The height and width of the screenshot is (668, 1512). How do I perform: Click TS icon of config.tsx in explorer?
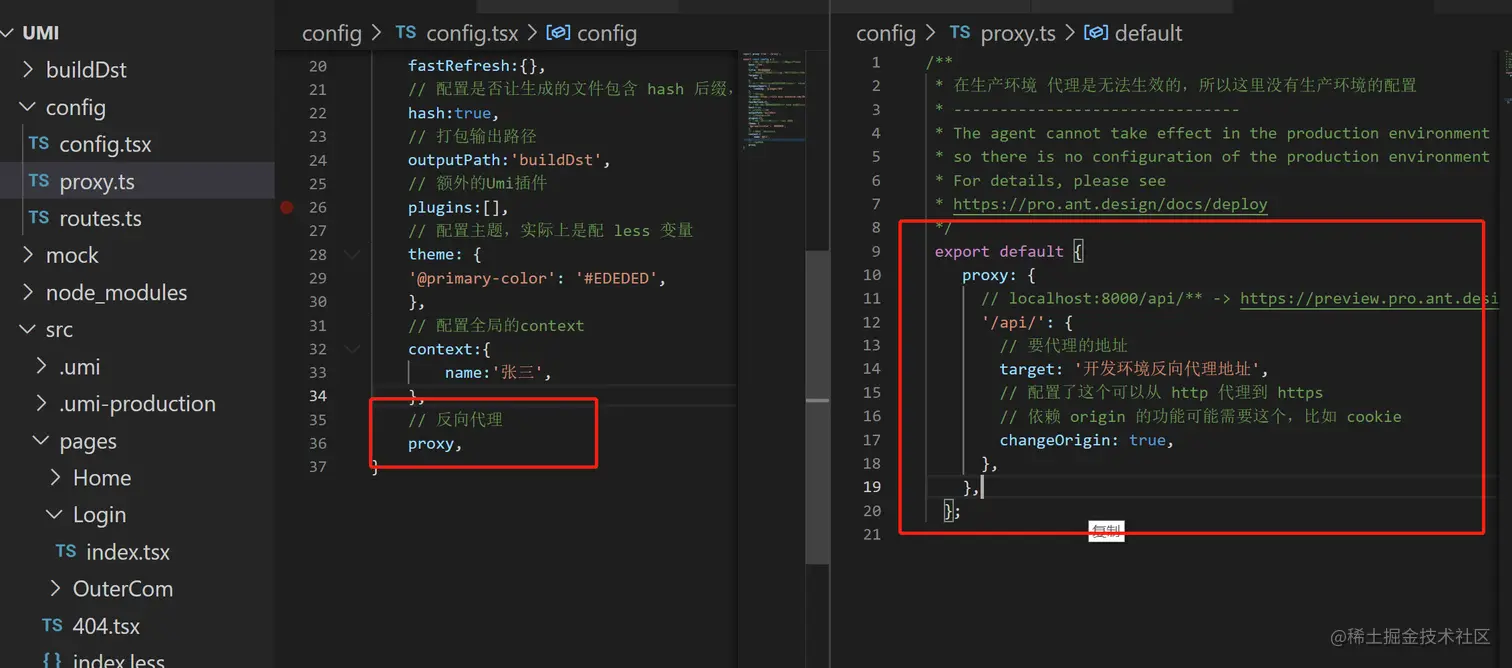[x=39, y=143]
